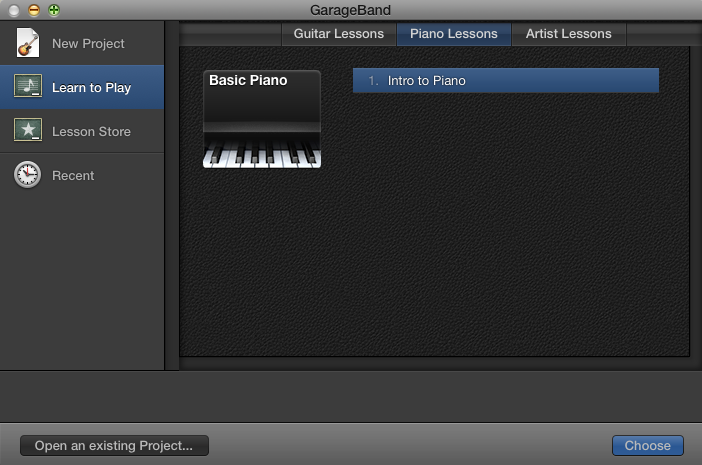Select the New Project label

click(88, 43)
